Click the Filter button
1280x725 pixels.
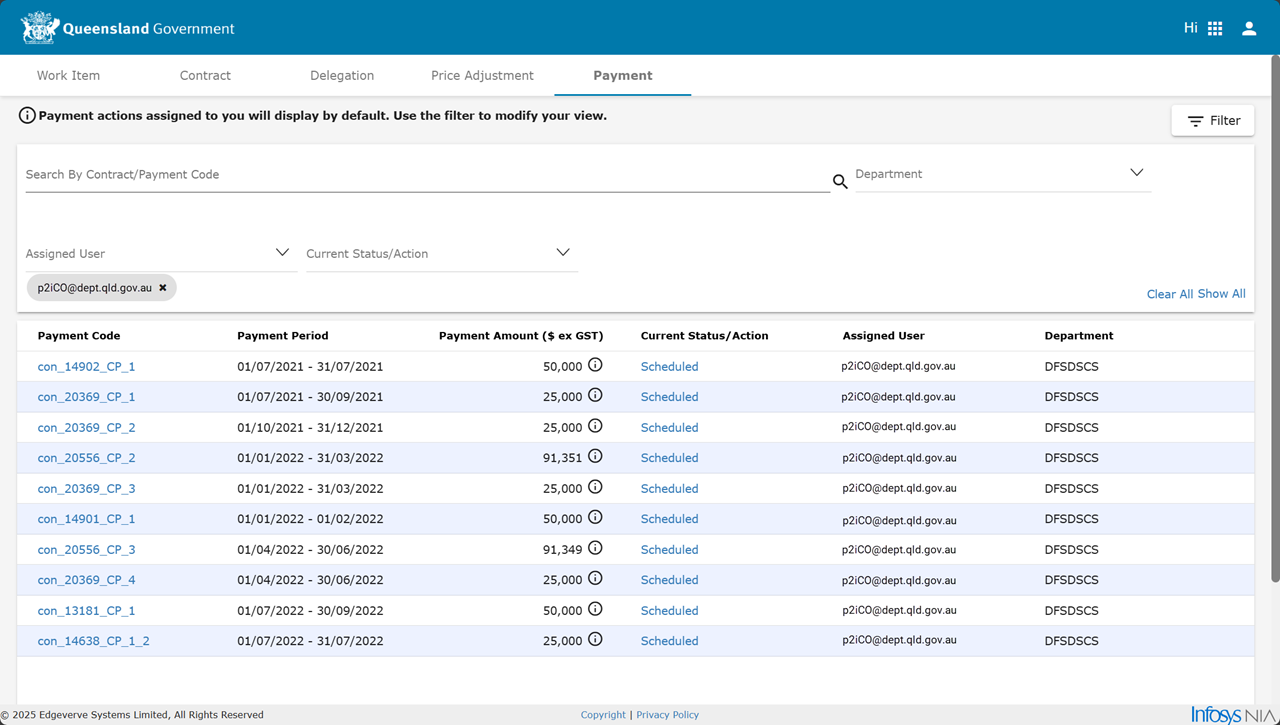tap(1212, 121)
